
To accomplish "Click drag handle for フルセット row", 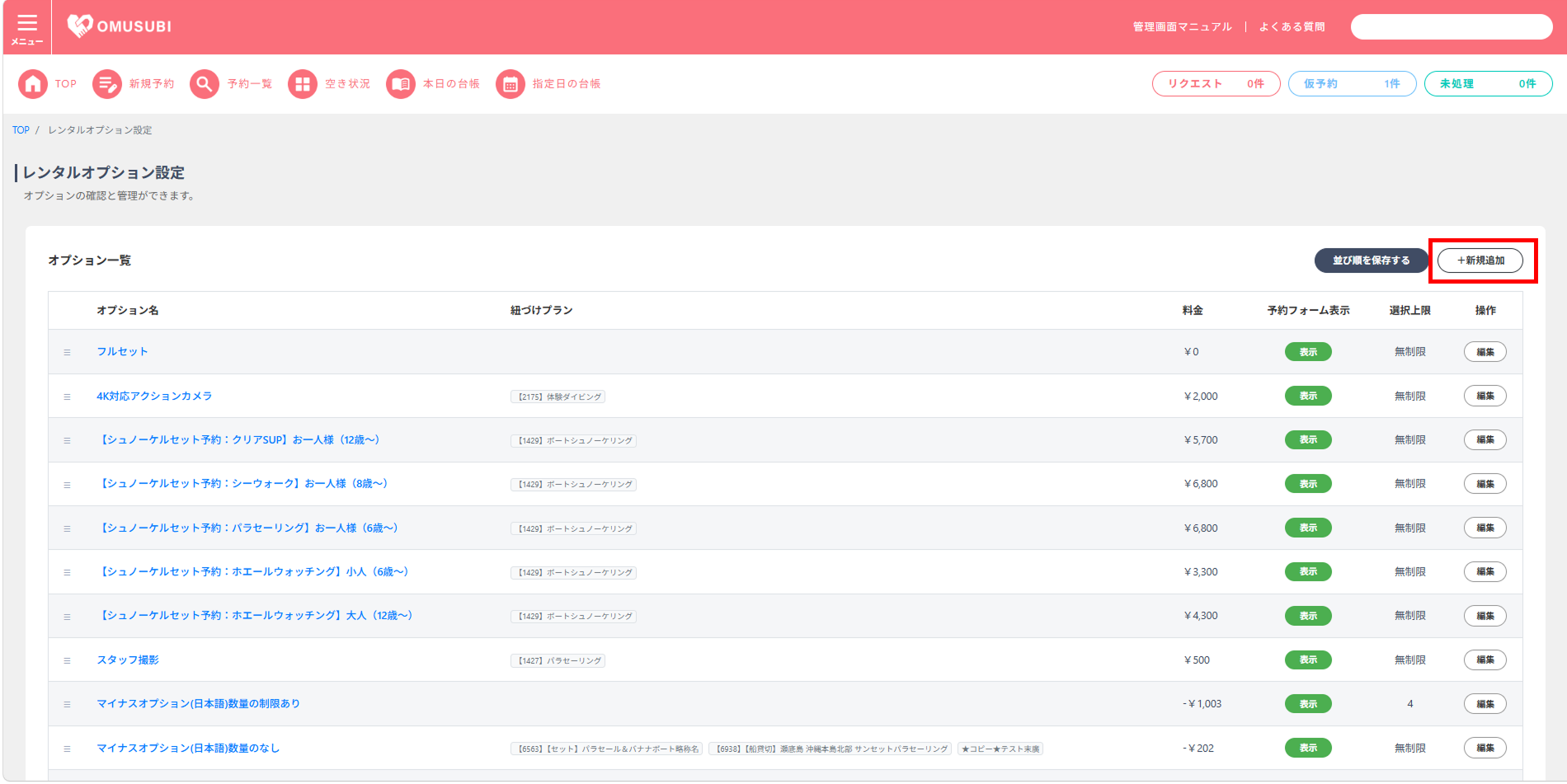I will [68, 352].
